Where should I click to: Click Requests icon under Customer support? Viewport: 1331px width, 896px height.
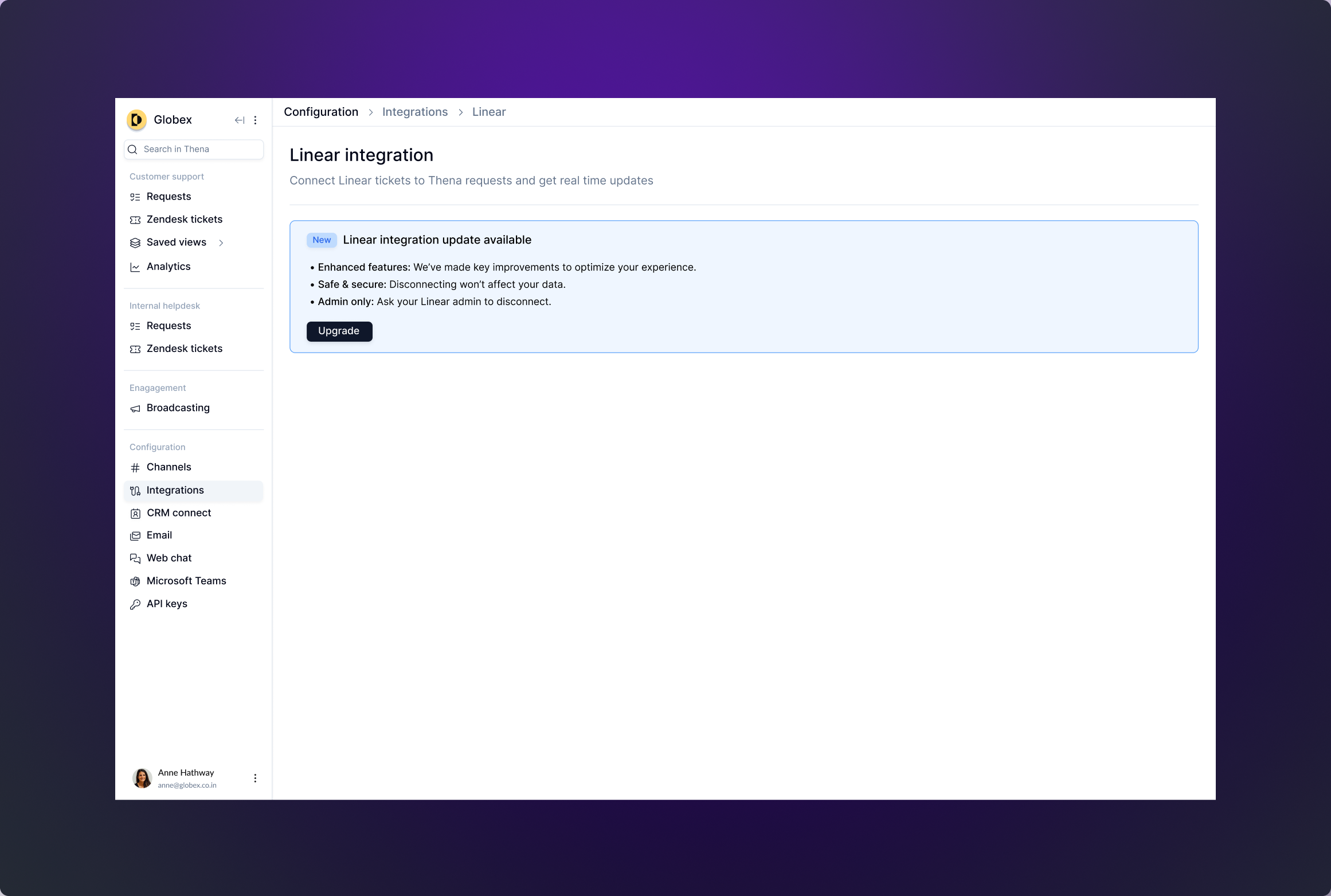coord(135,197)
